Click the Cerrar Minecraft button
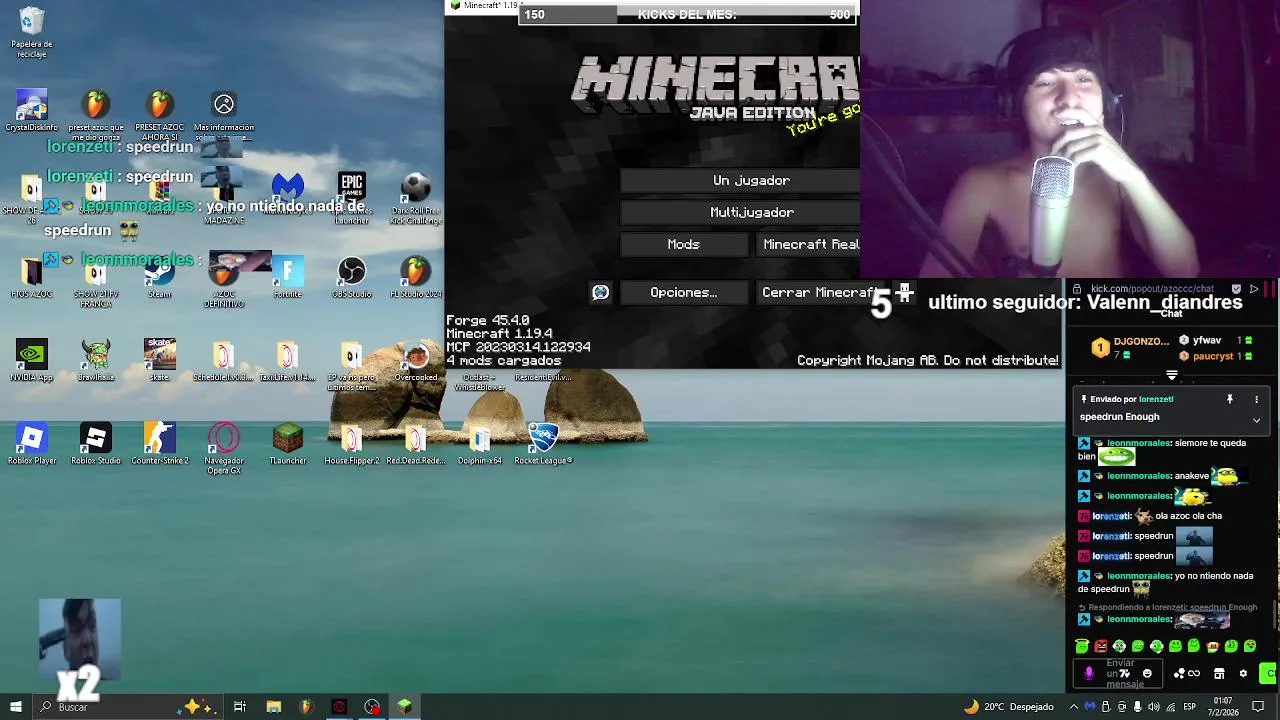 818,292
